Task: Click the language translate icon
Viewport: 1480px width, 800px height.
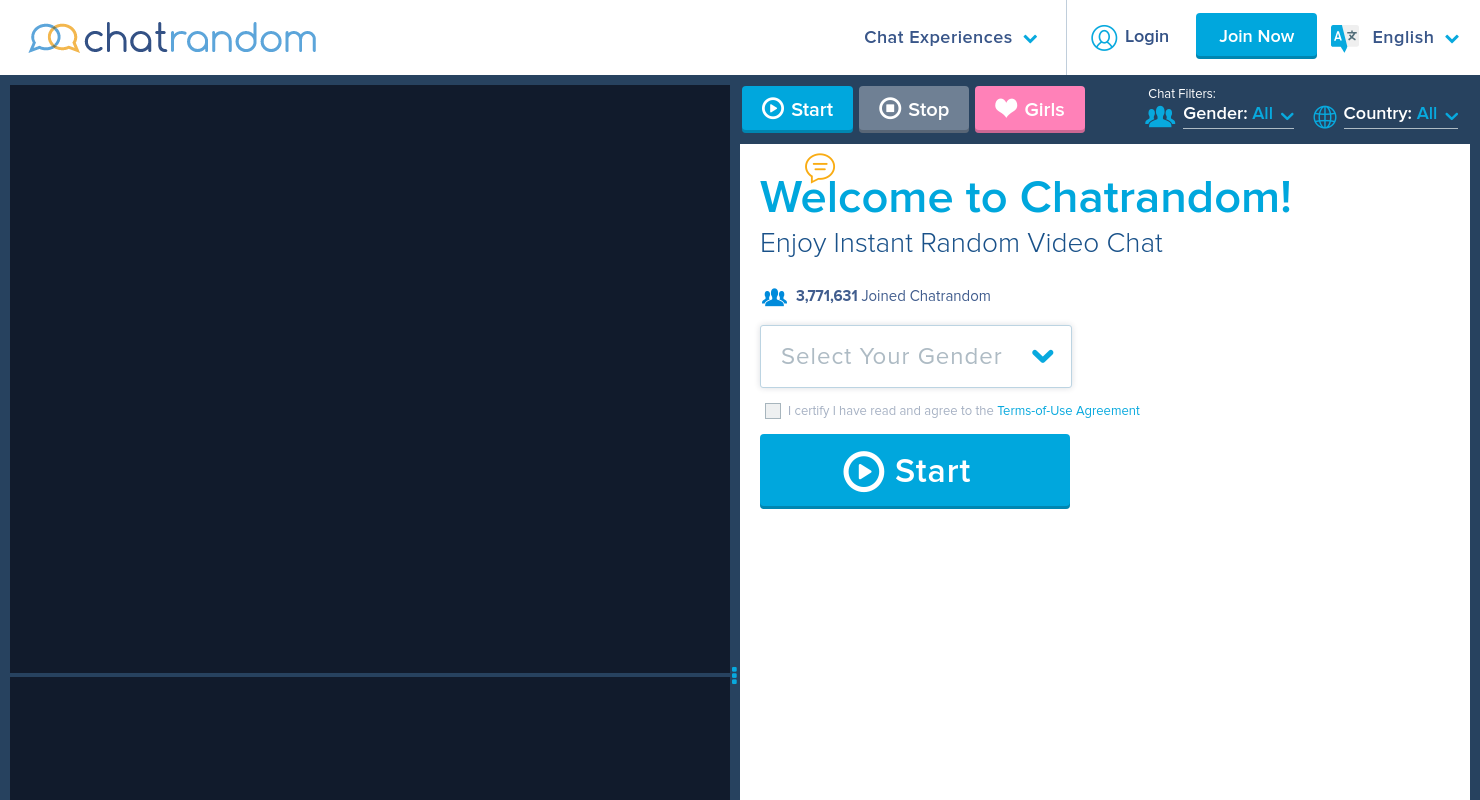Action: tap(1344, 38)
